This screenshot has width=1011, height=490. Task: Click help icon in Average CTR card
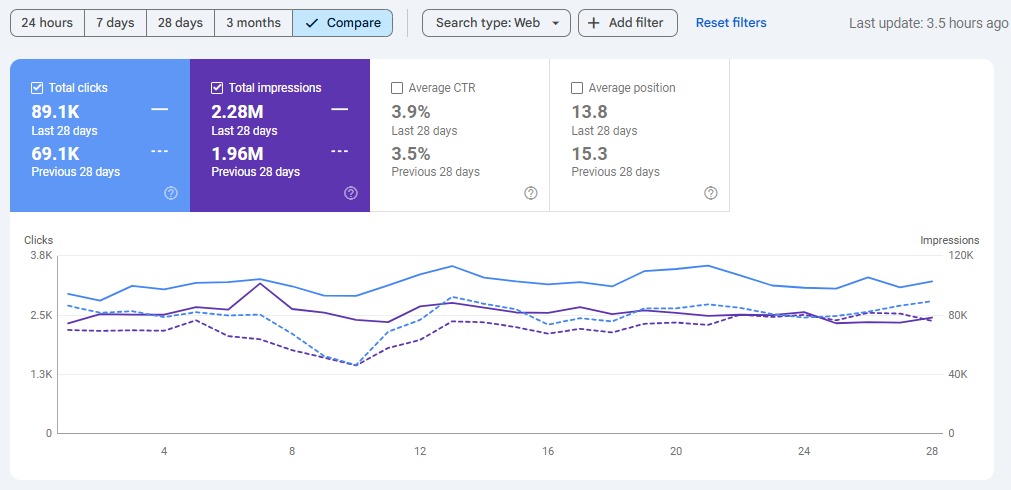[x=530, y=193]
